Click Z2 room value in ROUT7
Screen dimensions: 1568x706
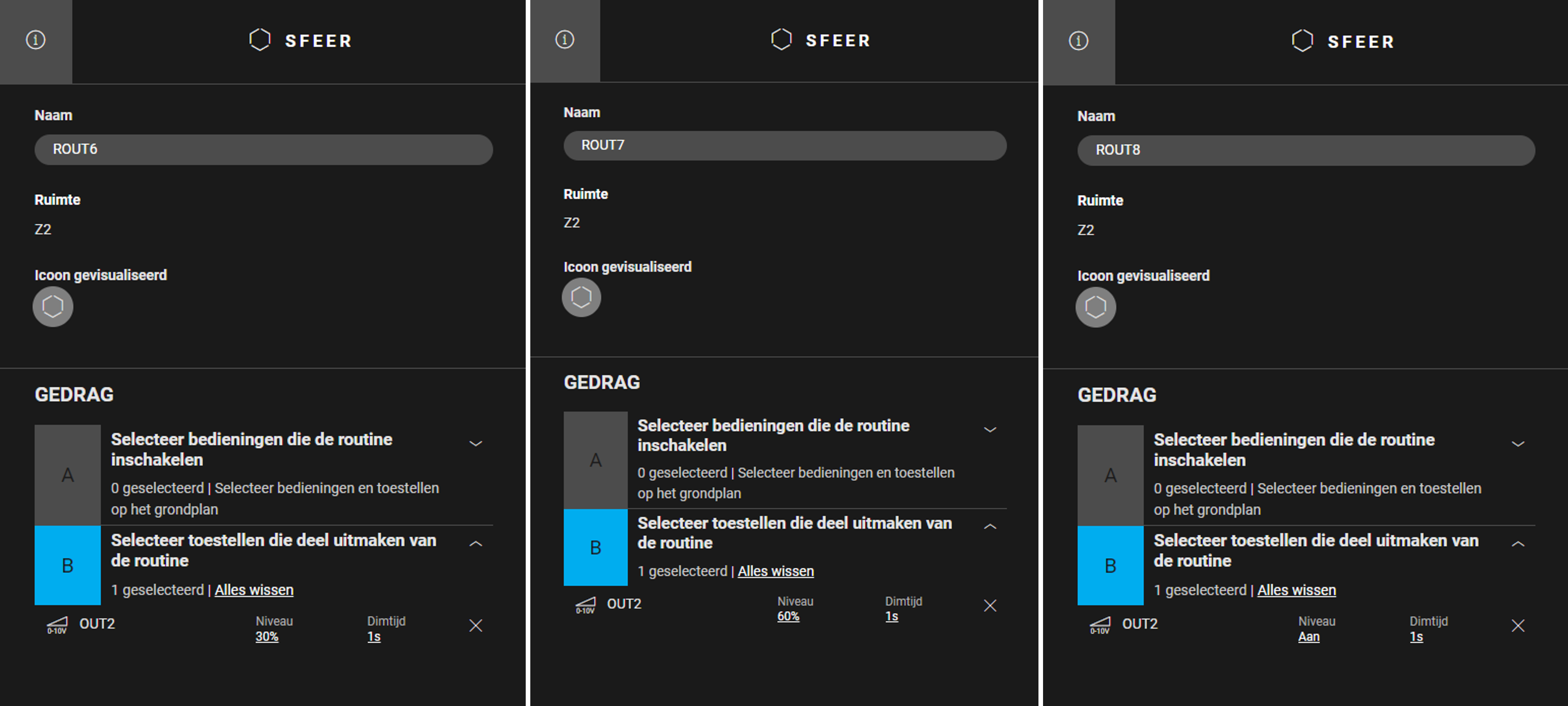click(572, 223)
